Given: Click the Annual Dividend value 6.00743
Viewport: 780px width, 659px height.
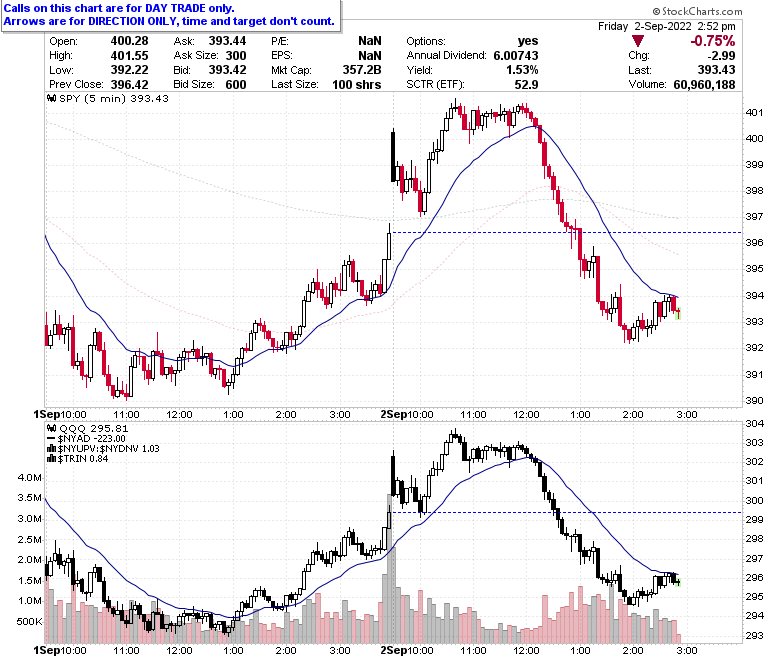Looking at the screenshot, I should [x=516, y=56].
